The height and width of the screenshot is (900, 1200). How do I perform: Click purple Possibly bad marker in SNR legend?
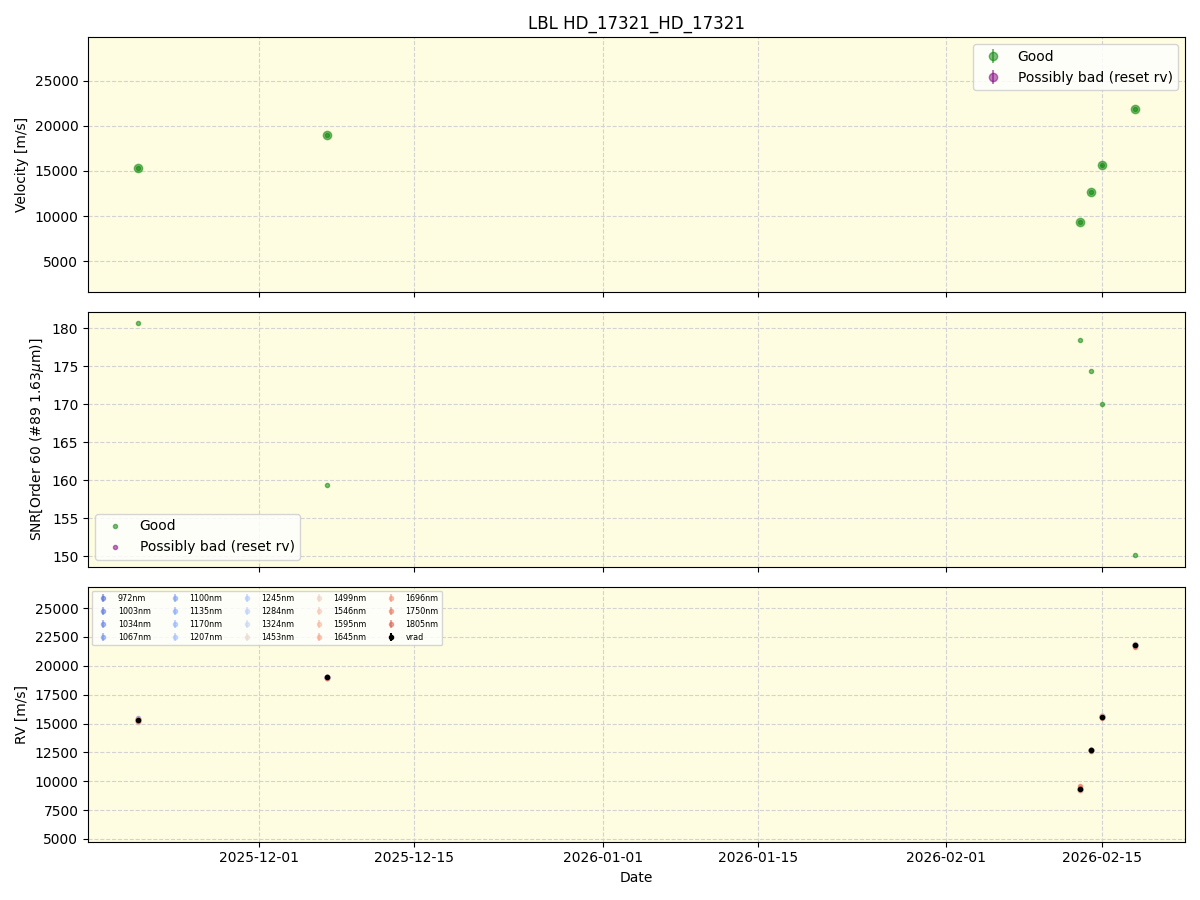[x=115, y=547]
